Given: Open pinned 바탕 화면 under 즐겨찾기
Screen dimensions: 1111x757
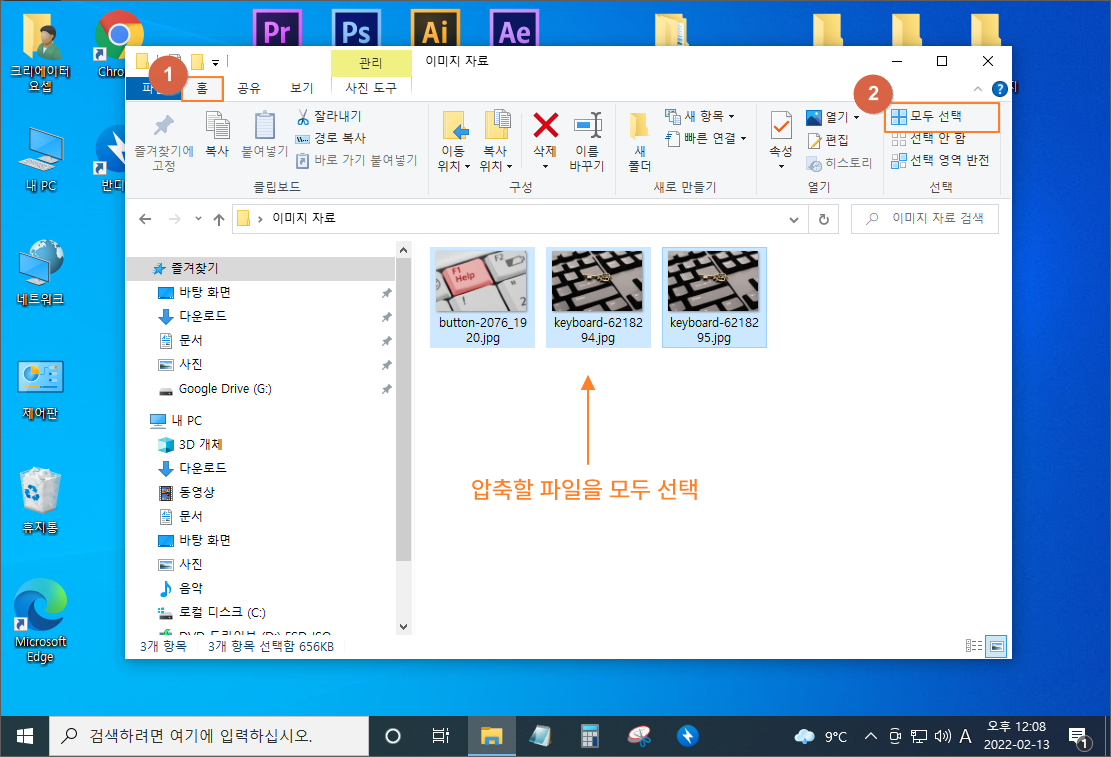Looking at the screenshot, I should click(205, 293).
